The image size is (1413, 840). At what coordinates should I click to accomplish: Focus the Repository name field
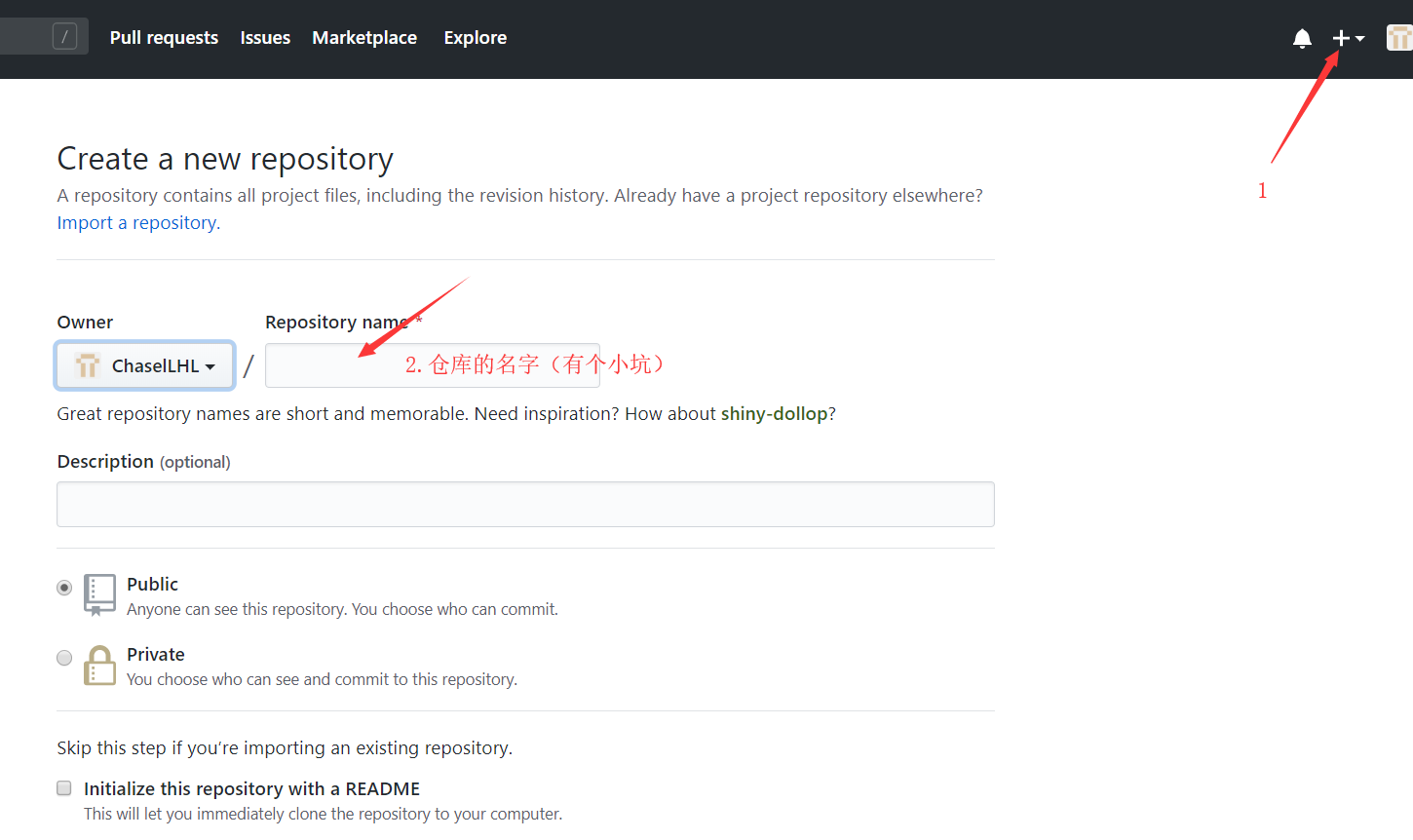point(433,365)
